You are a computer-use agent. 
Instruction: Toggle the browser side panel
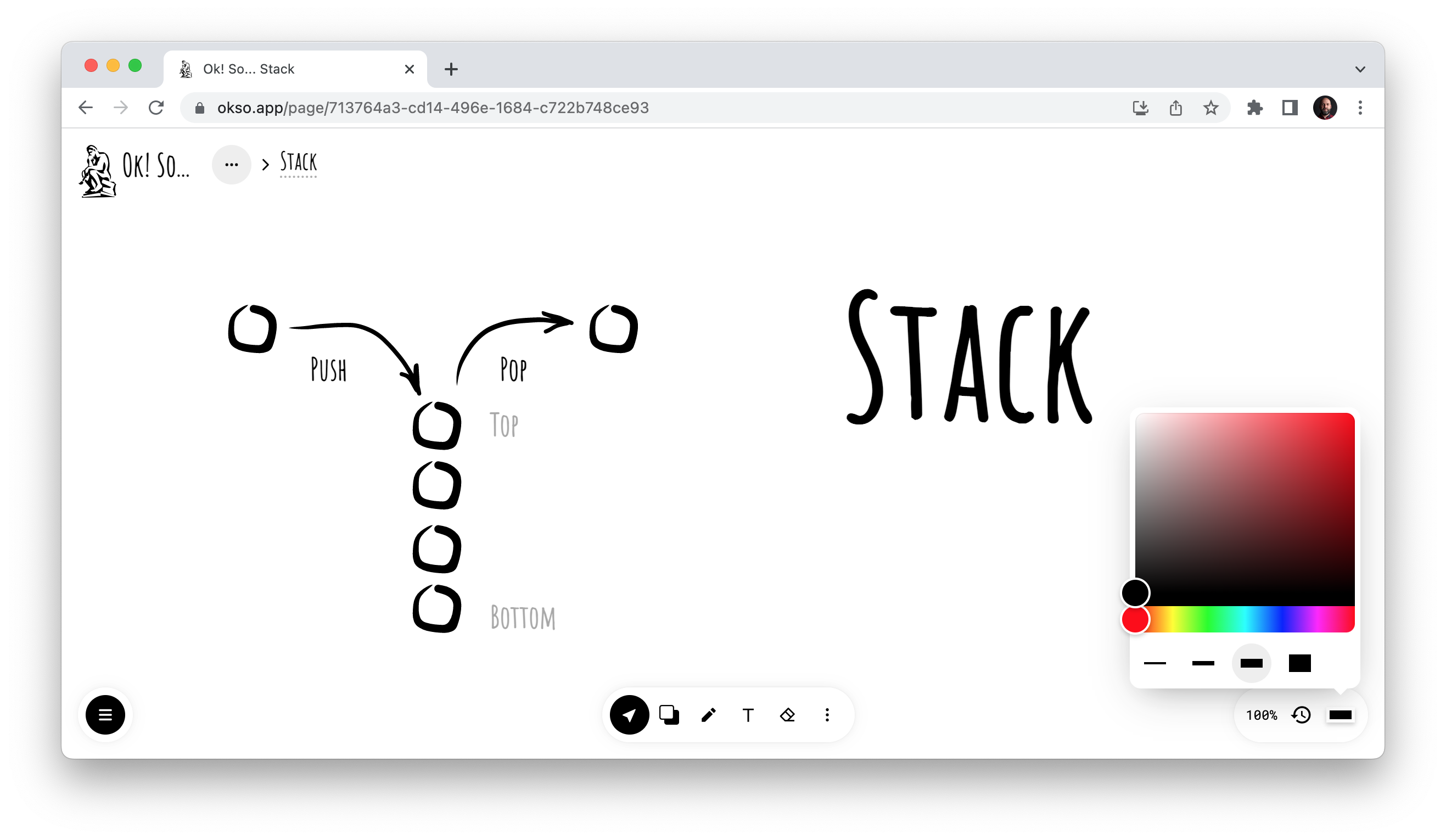click(x=1290, y=107)
